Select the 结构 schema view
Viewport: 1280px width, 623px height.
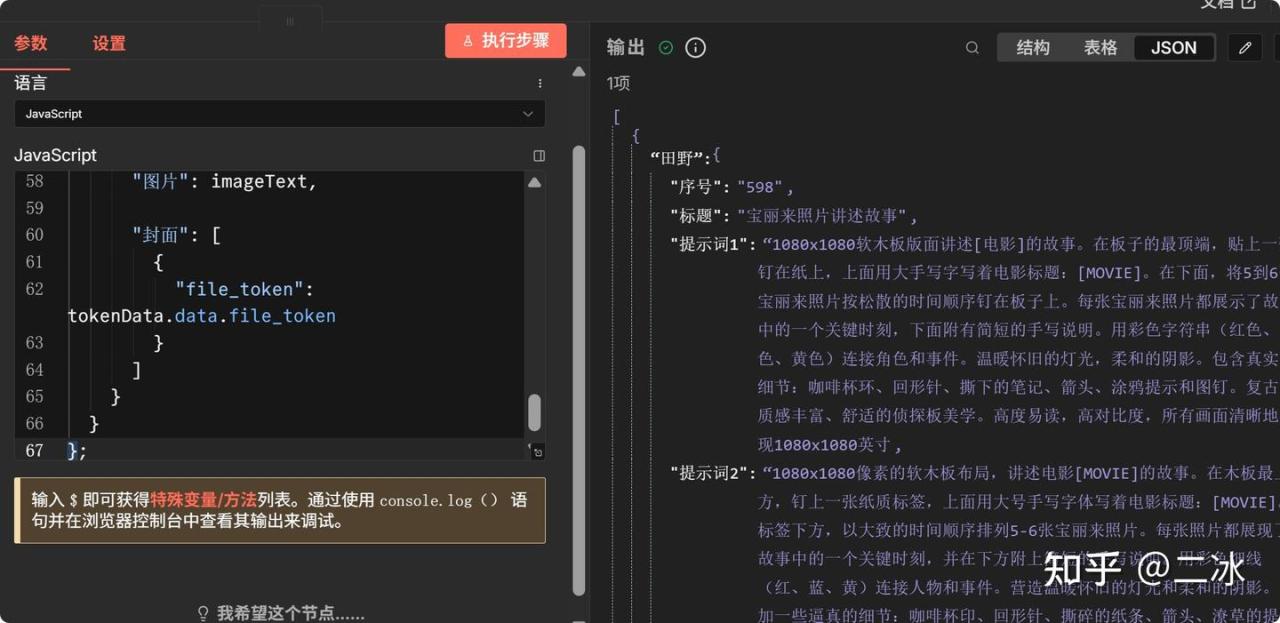click(x=1033, y=48)
